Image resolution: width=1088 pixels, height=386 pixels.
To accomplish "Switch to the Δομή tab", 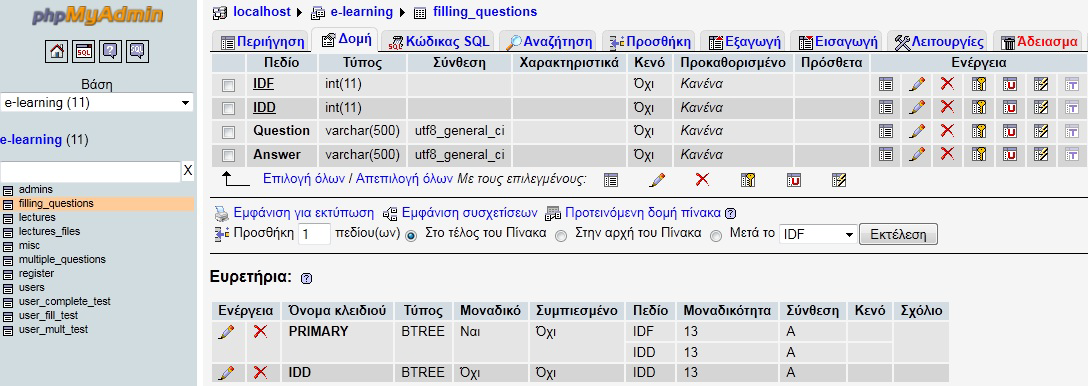I will pyautogui.click(x=345, y=40).
